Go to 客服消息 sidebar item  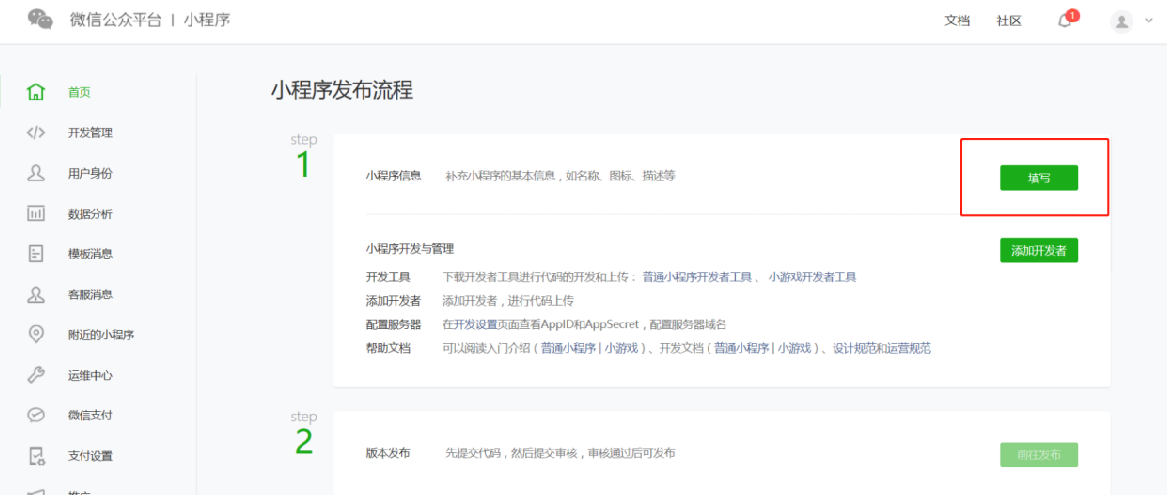pos(90,294)
